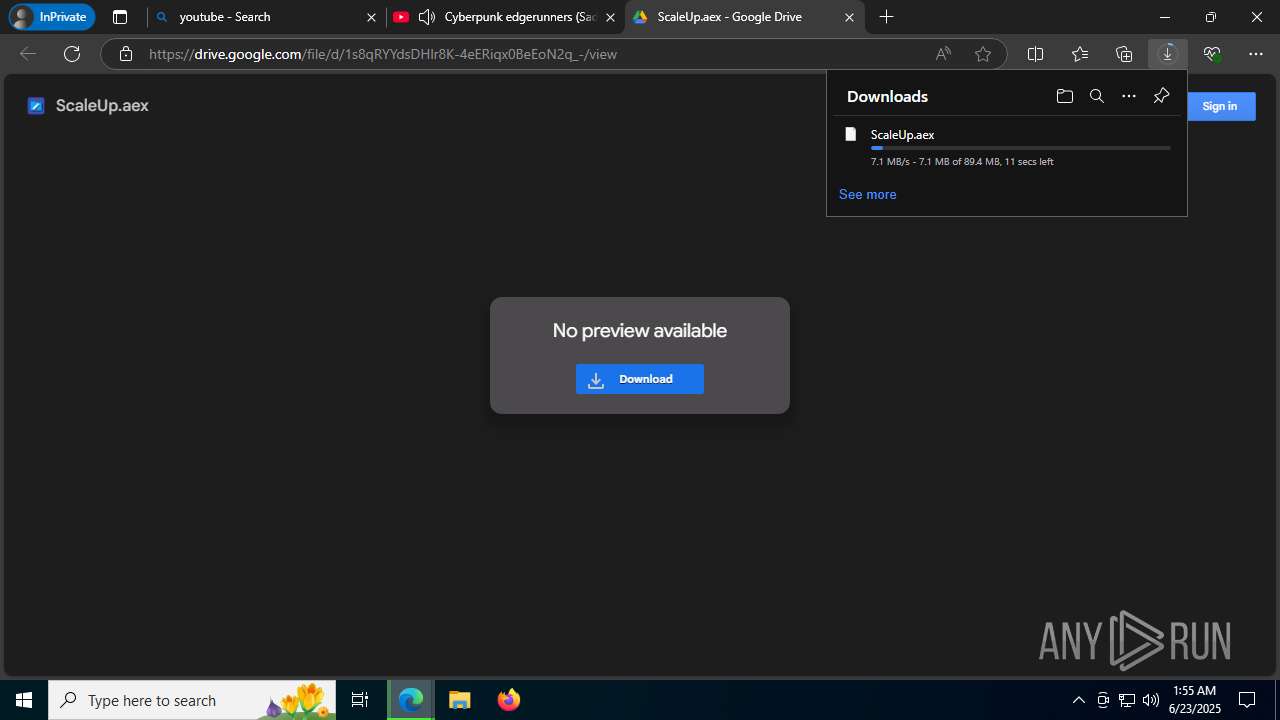Turn on Read aloud
This screenshot has height=720, width=1280.
pyautogui.click(x=943, y=54)
